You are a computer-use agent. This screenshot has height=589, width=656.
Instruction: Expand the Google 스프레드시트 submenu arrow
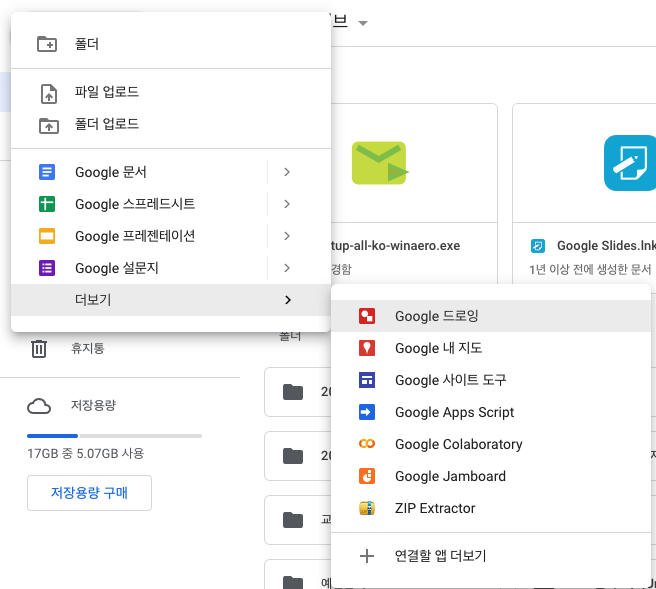(x=287, y=204)
